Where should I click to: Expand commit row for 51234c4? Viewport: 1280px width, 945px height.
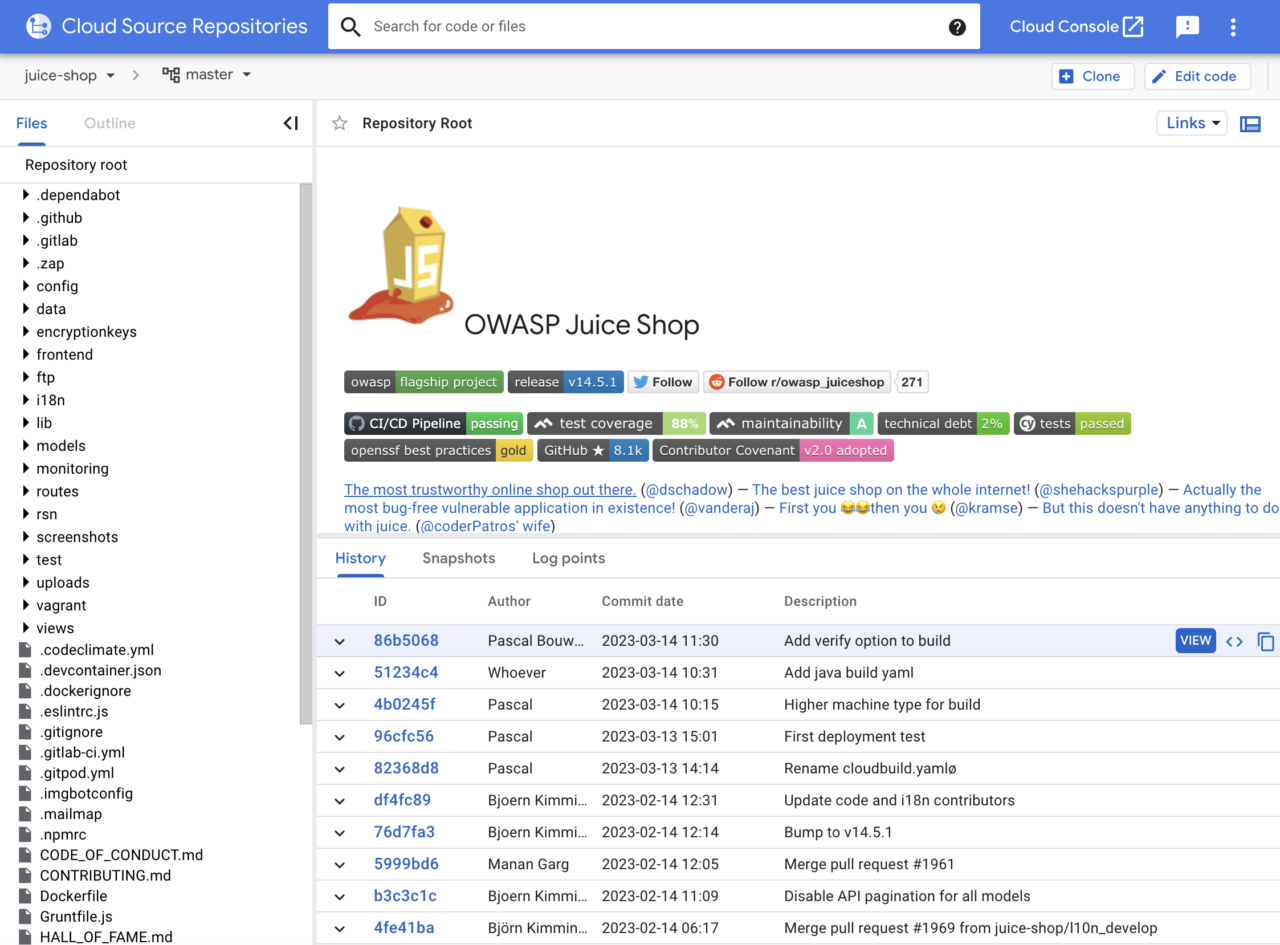[x=339, y=672]
